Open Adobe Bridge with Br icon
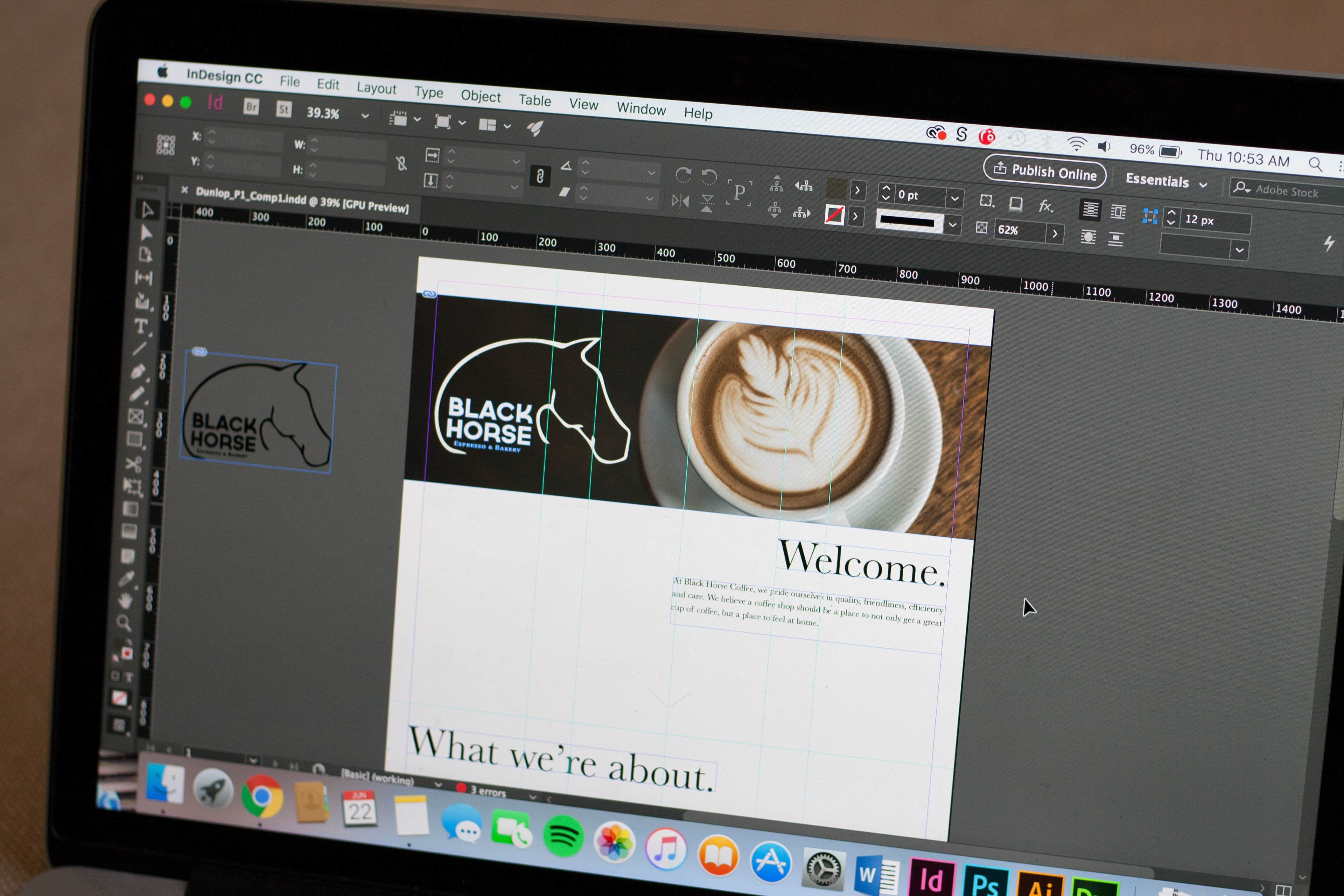Image resolution: width=1344 pixels, height=896 pixels. [251, 107]
